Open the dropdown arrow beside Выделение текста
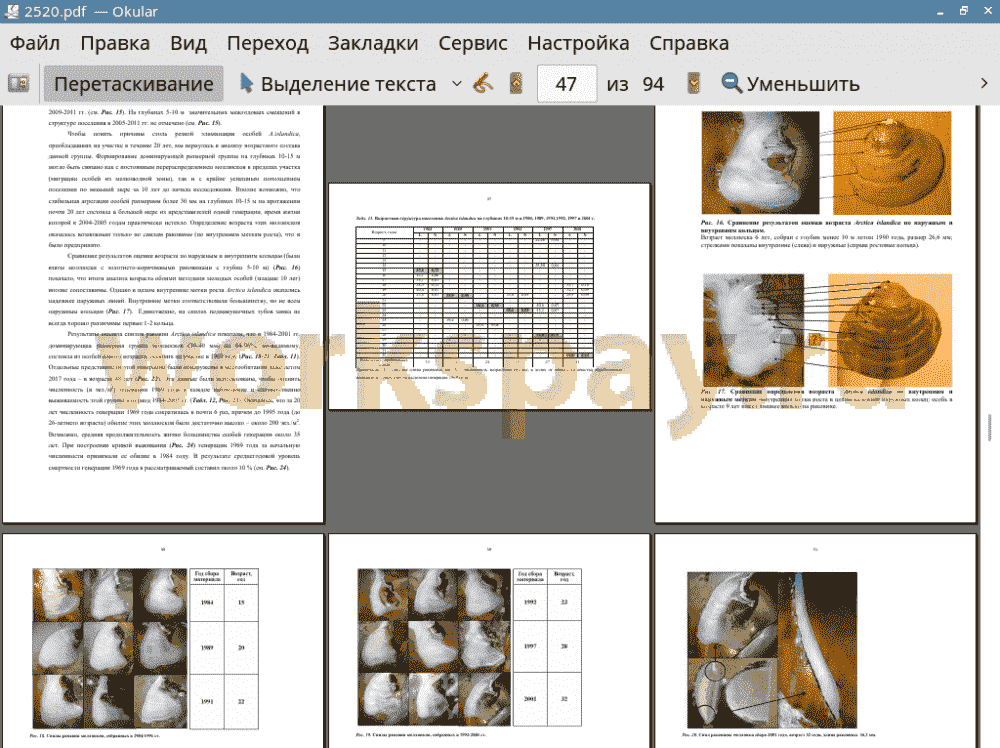 coord(457,84)
